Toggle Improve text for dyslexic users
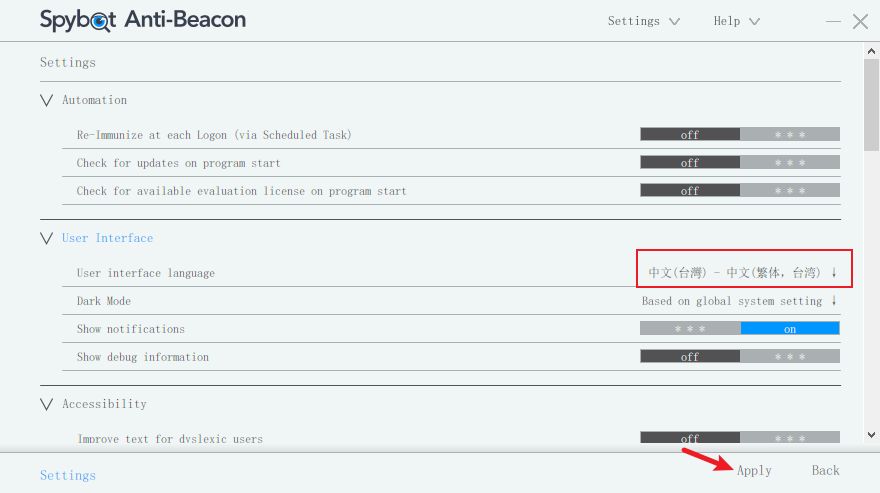The image size is (880, 493). 739,438
